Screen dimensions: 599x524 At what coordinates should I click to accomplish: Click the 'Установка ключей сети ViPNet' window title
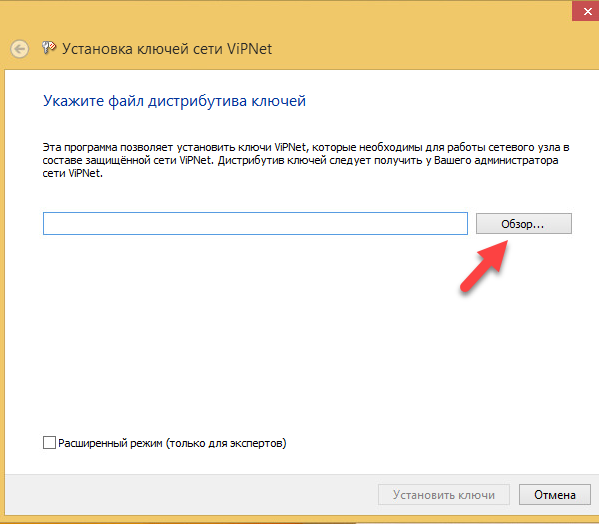coord(167,49)
